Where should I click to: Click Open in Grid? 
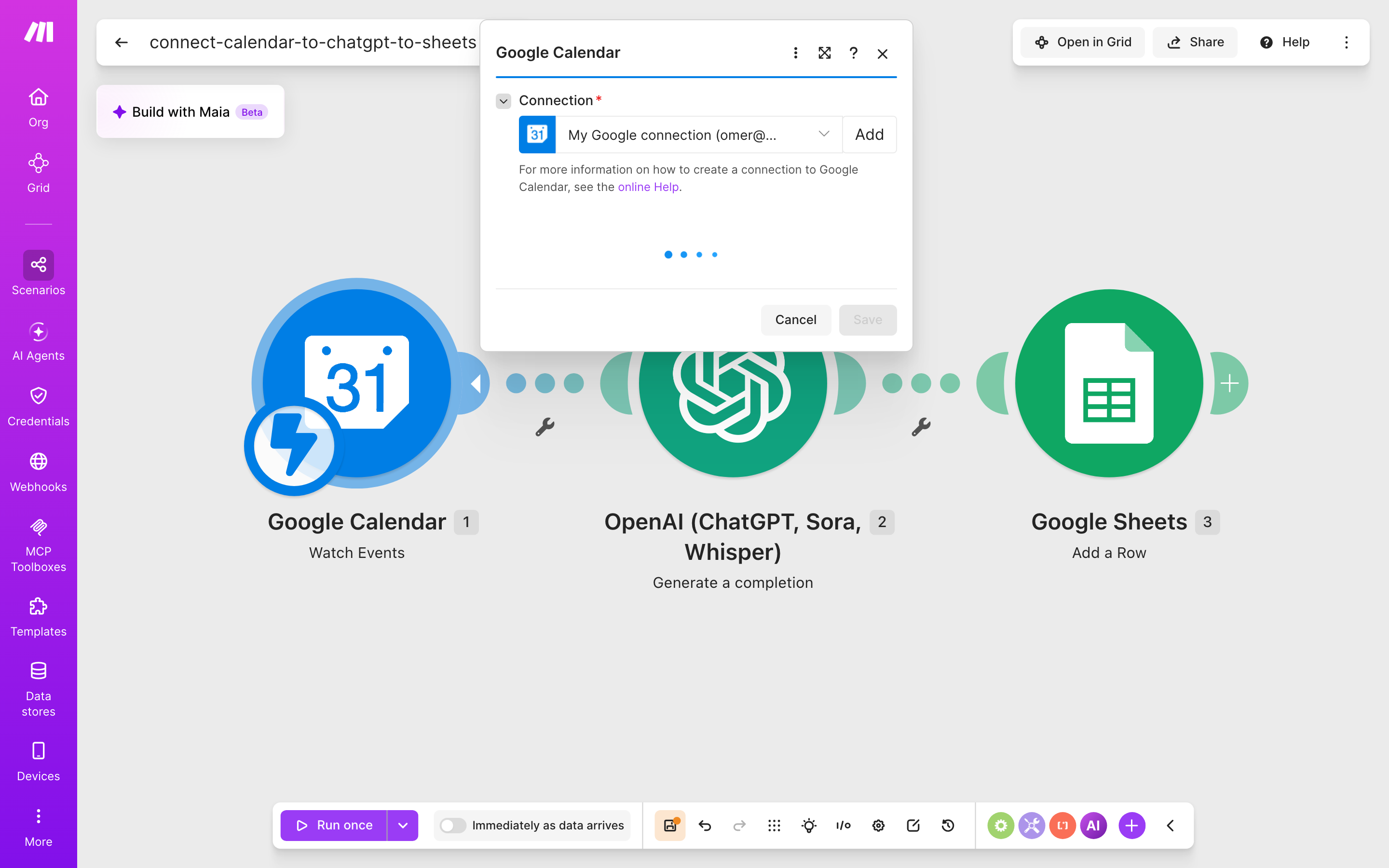(1083, 42)
